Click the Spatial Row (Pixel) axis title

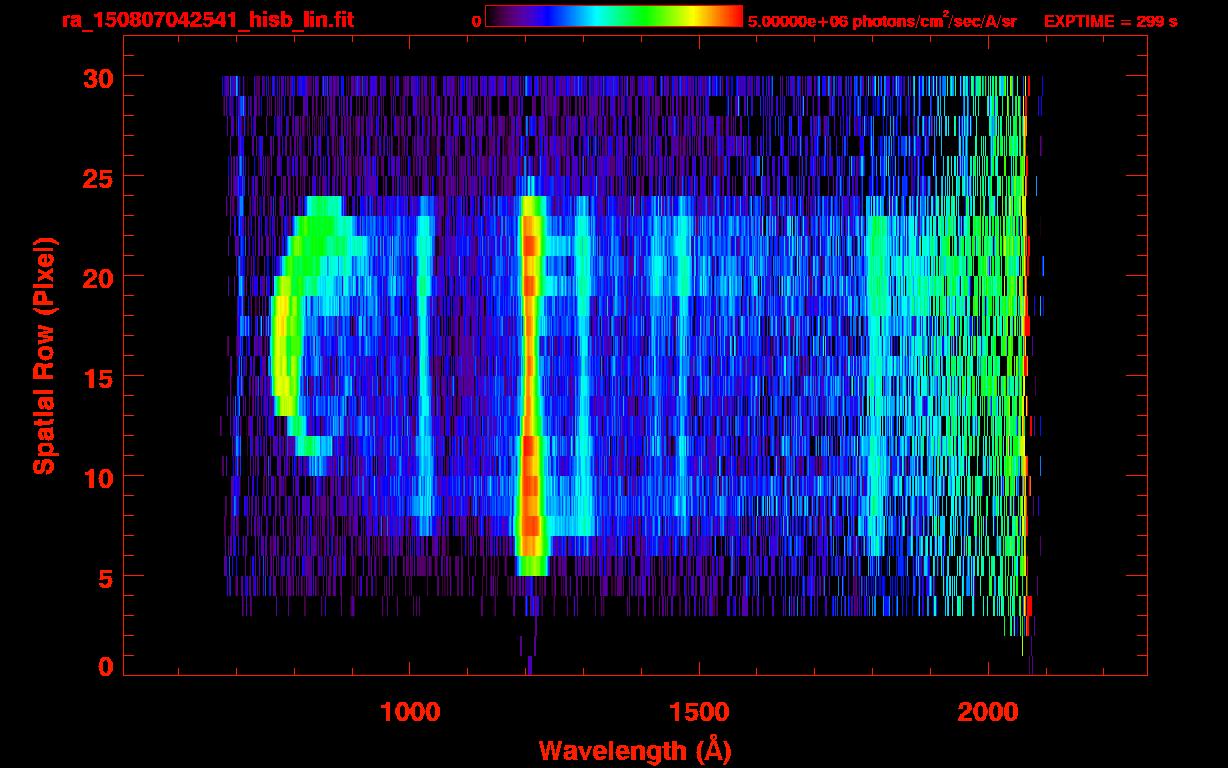[x=44, y=356]
